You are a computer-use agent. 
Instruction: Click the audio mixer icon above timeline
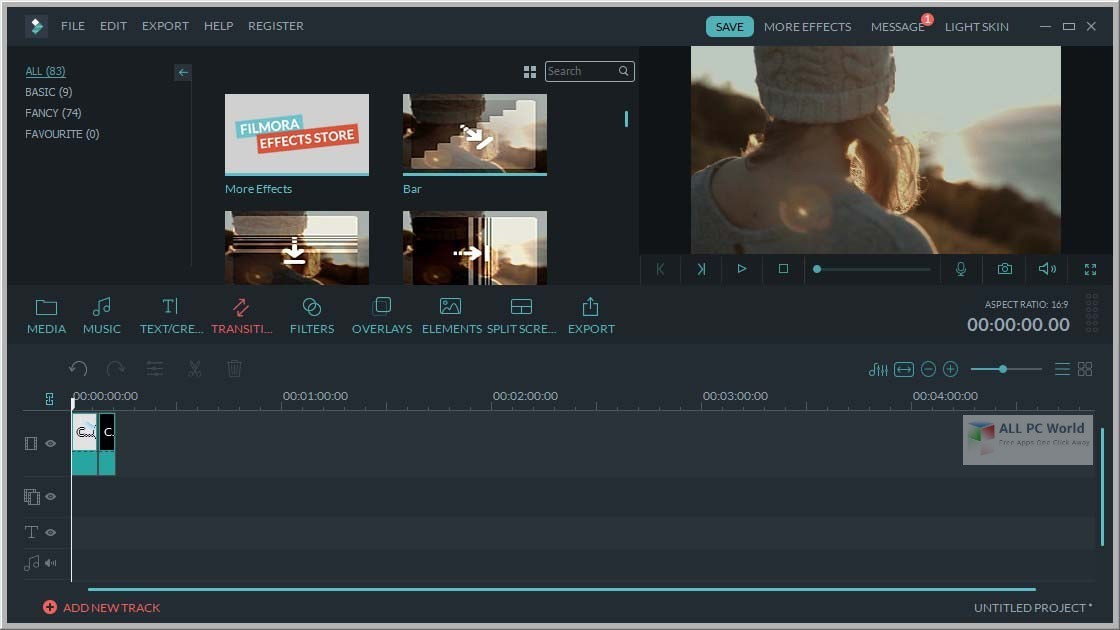pos(877,369)
